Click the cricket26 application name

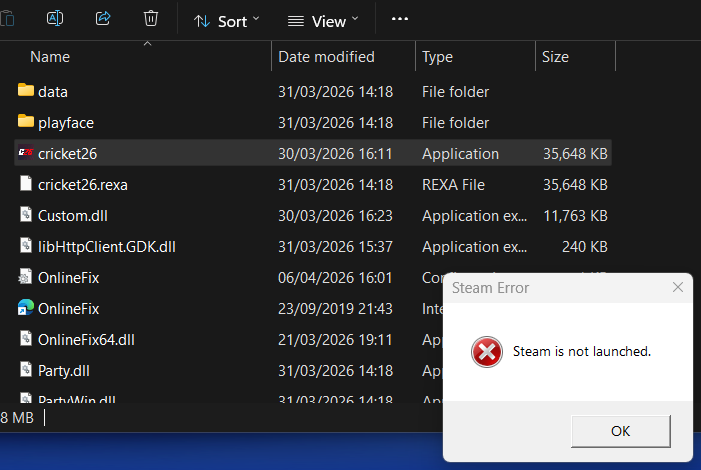pyautogui.click(x=67, y=154)
